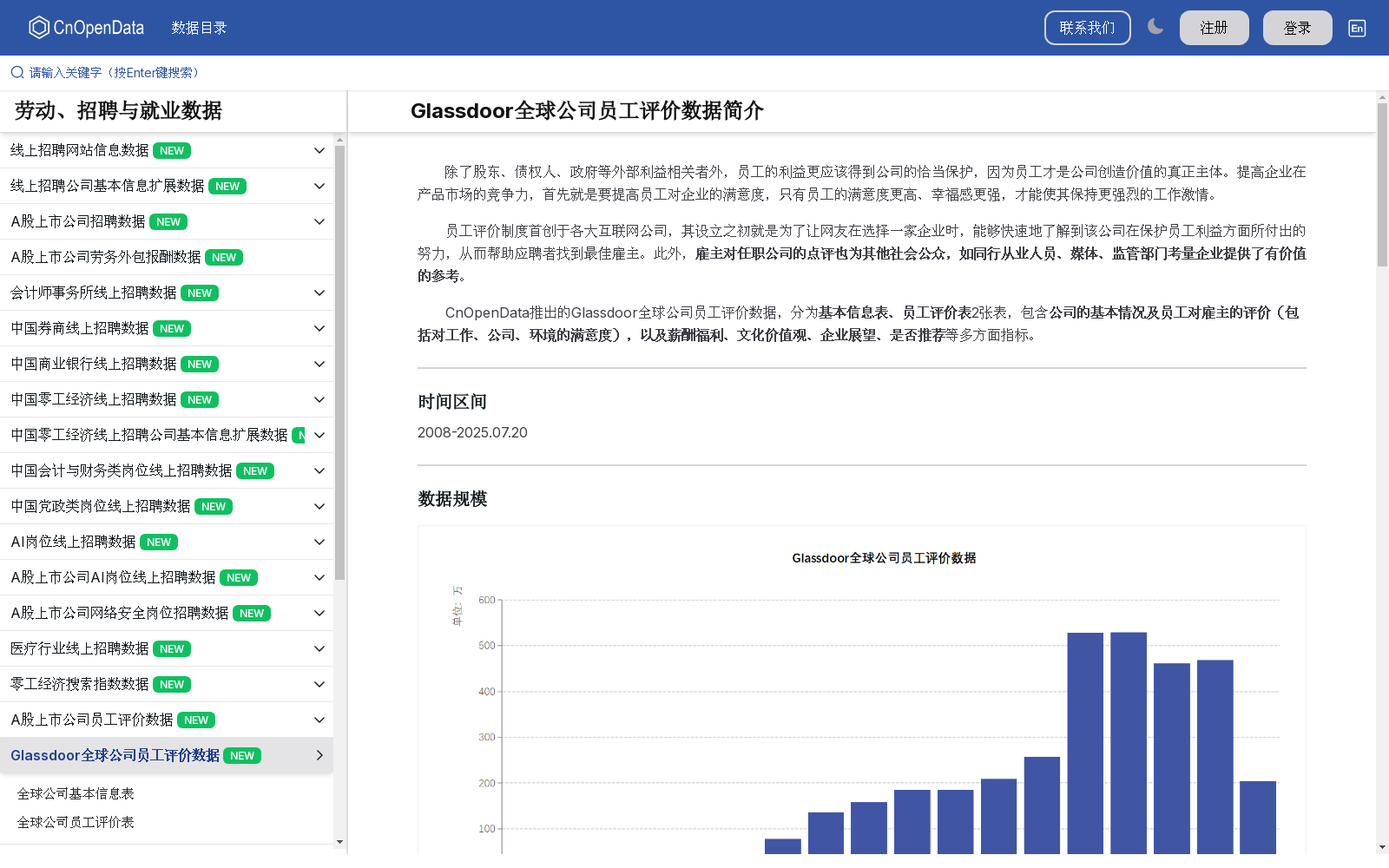
Task: Click the 联系我们 button
Action: click(x=1087, y=28)
